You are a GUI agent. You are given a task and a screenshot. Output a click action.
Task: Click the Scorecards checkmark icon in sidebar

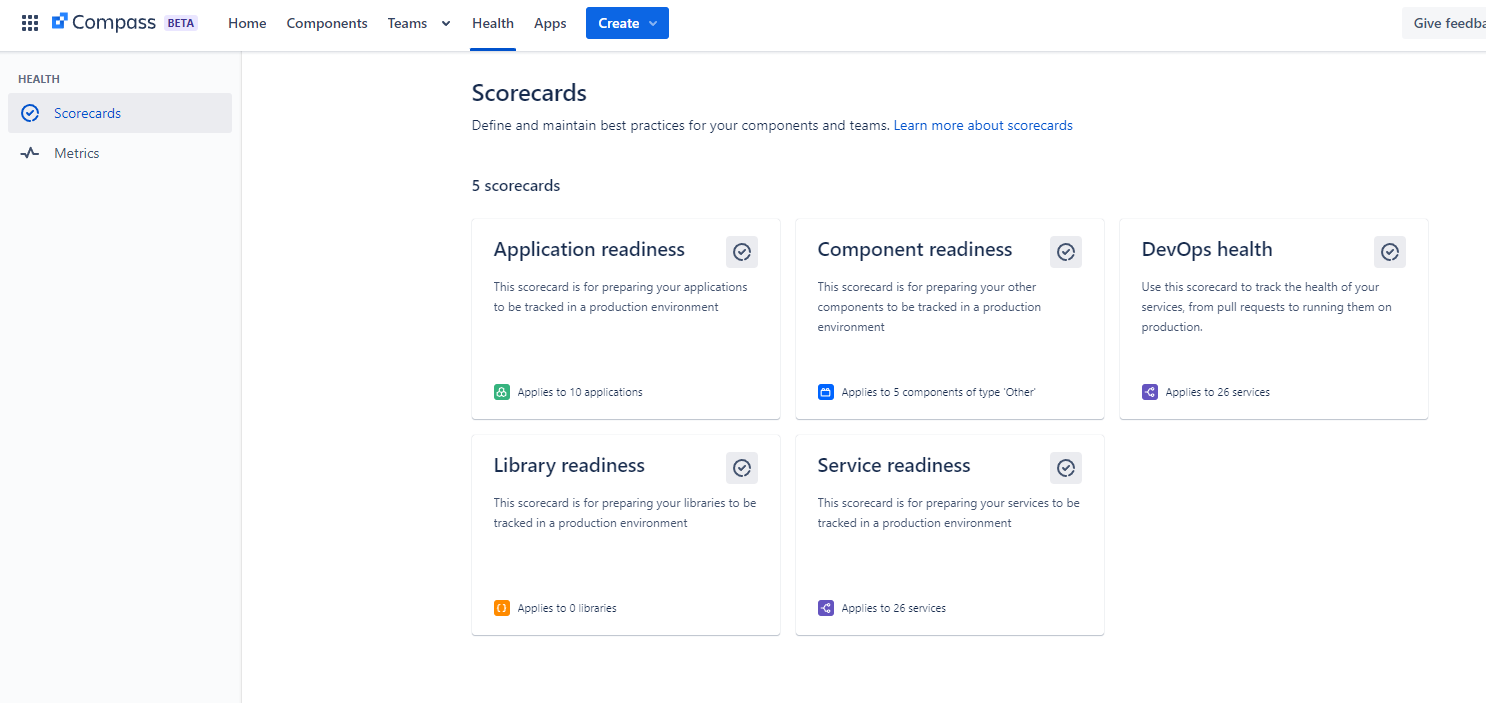point(30,113)
